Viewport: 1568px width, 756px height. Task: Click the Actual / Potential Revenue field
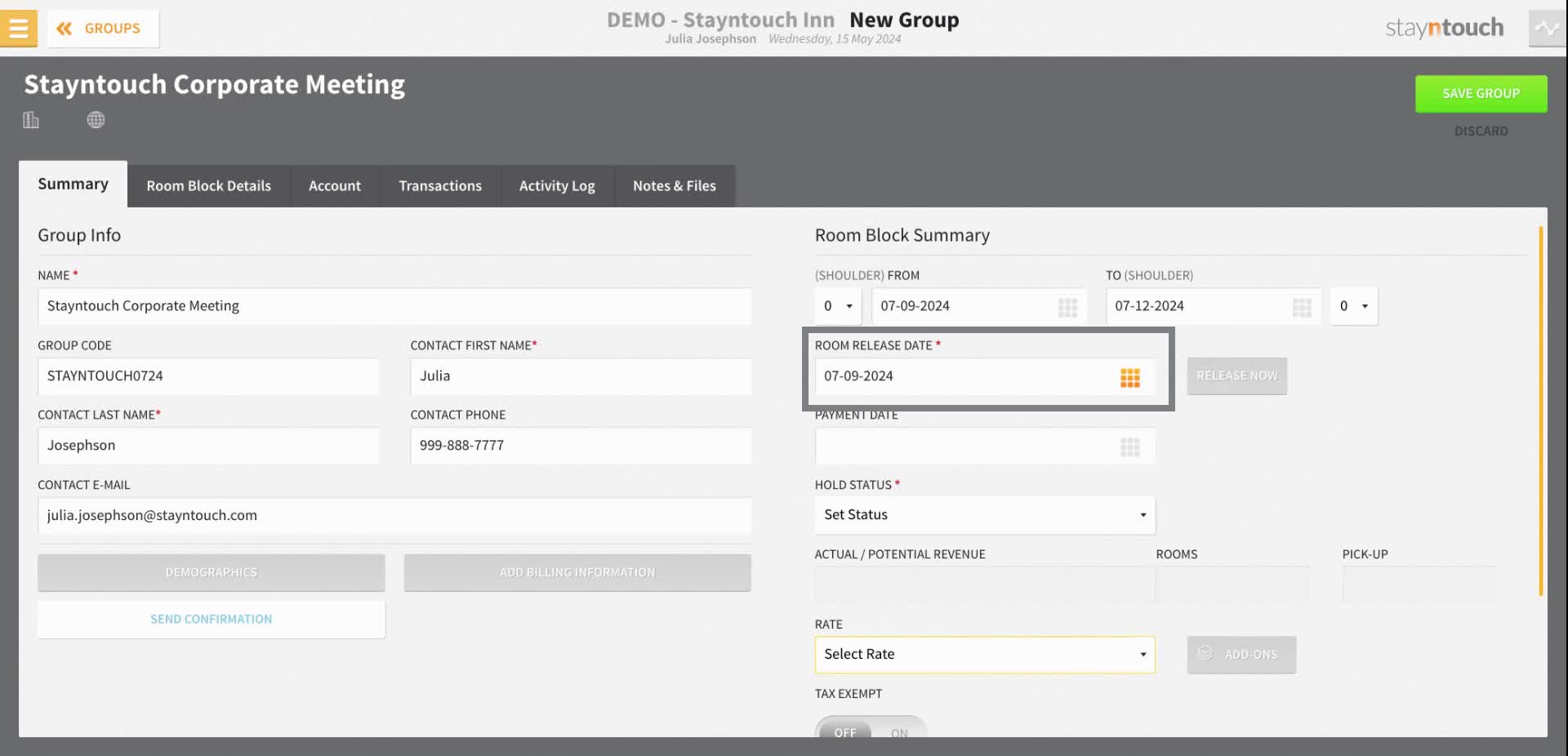click(x=985, y=585)
